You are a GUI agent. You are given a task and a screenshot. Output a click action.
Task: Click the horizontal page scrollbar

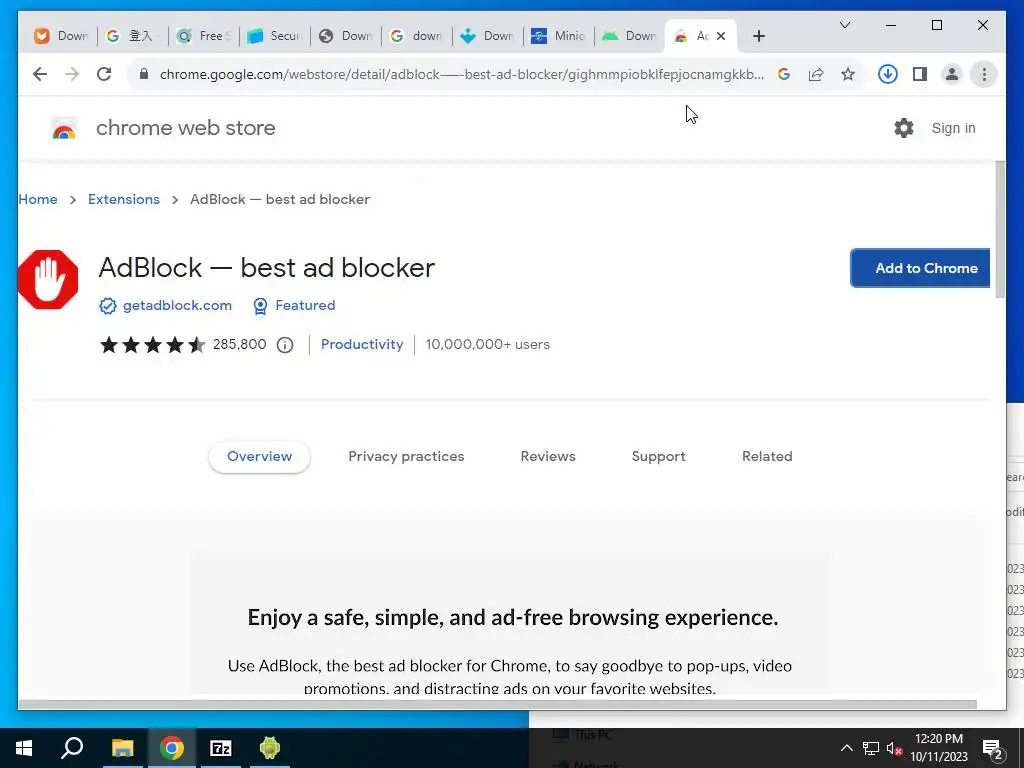tap(498, 705)
